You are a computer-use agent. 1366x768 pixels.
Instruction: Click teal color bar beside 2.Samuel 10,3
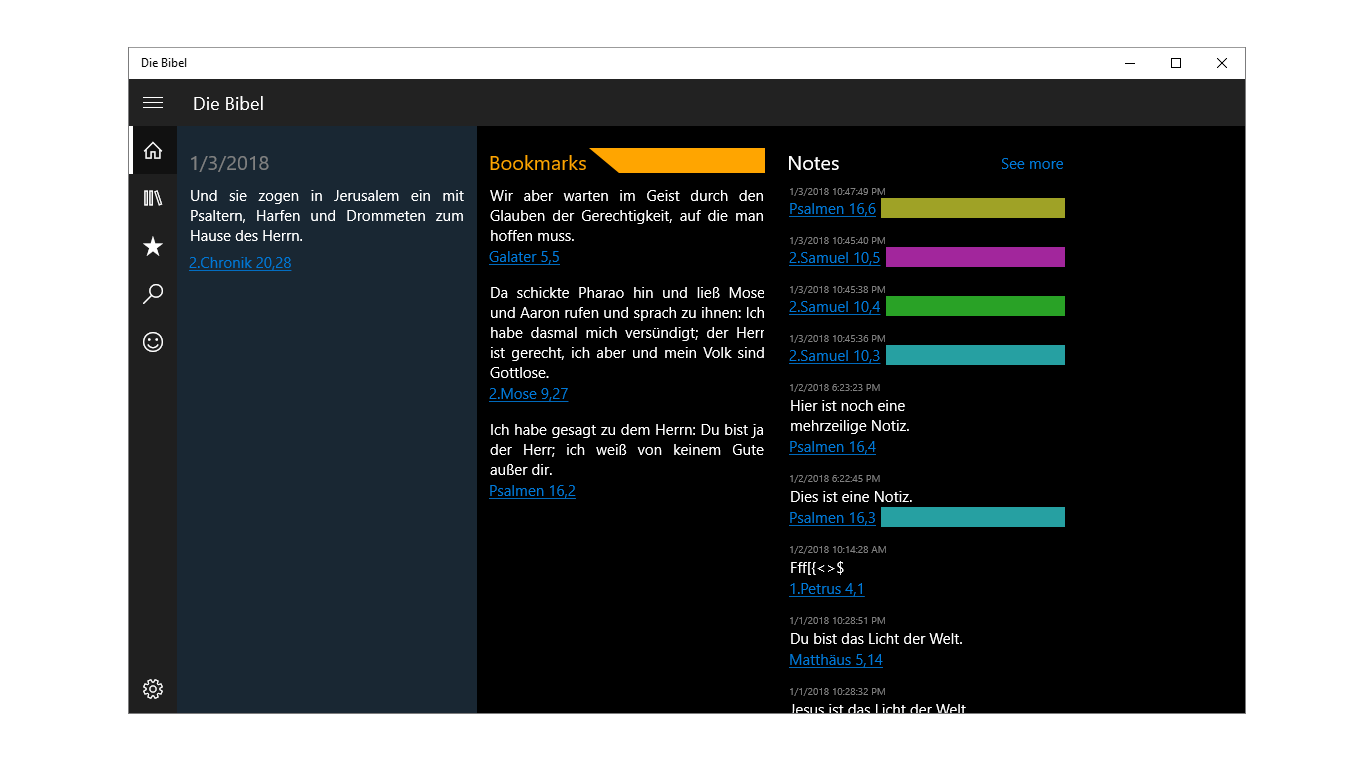(975, 355)
